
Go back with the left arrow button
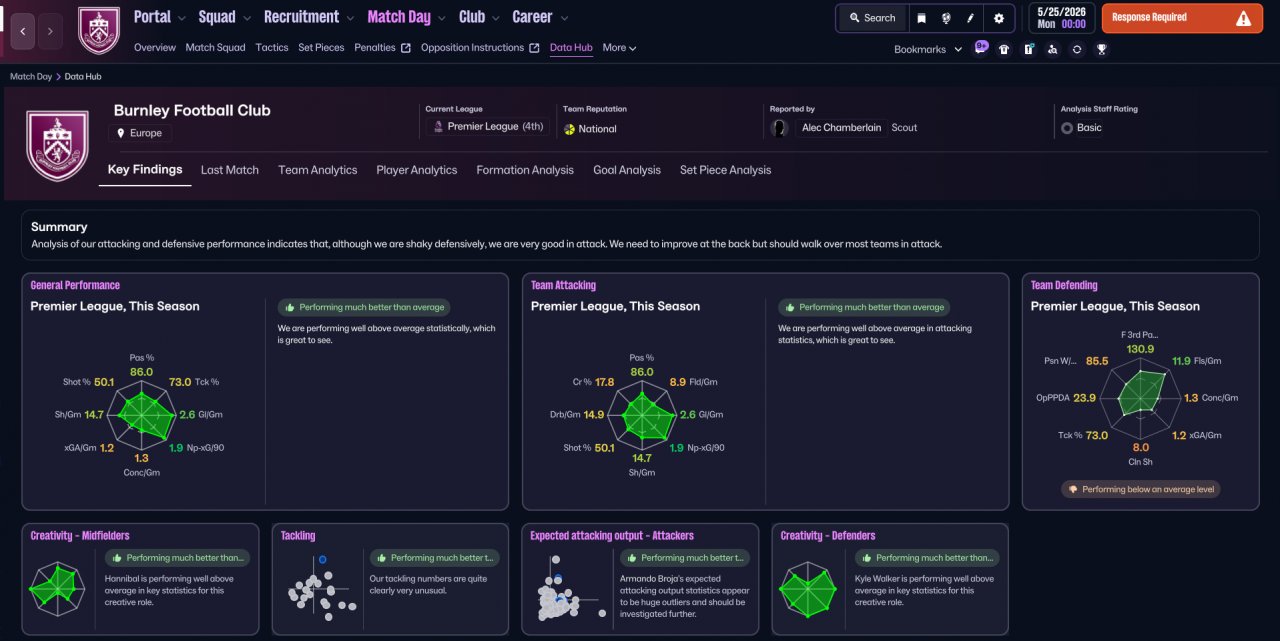pos(23,31)
